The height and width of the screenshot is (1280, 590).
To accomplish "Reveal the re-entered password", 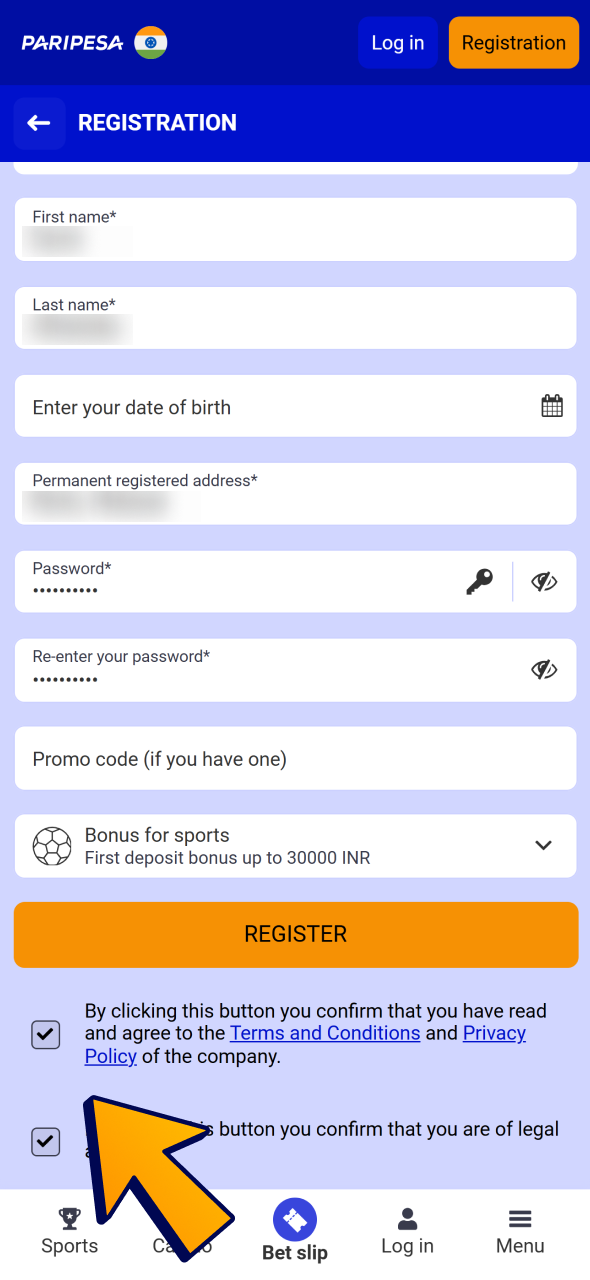I will pyautogui.click(x=544, y=668).
